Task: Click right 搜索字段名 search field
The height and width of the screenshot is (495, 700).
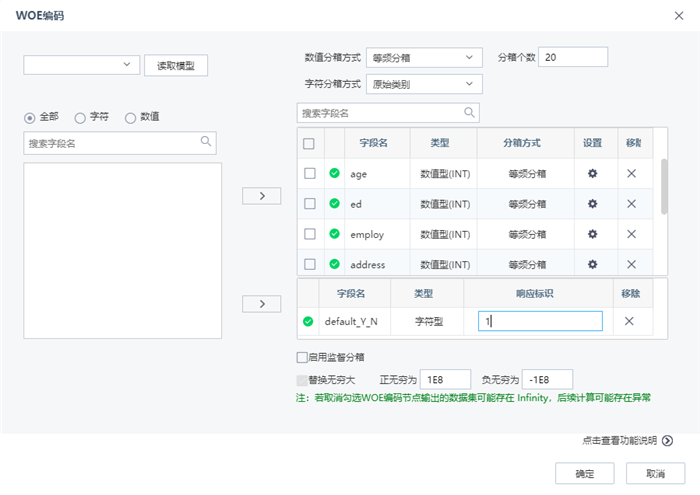Action: (x=388, y=113)
